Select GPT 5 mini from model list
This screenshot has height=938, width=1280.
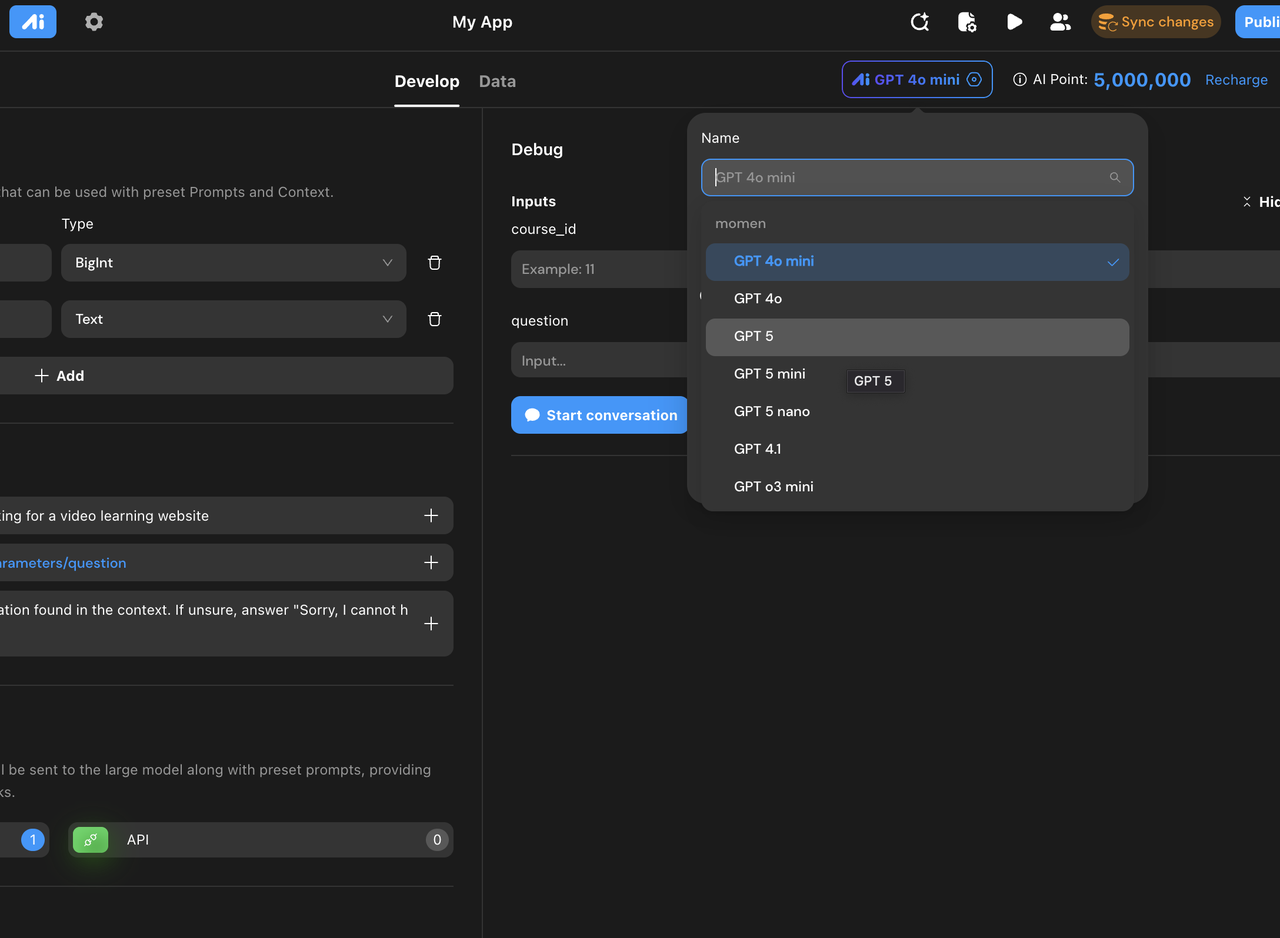pos(769,374)
